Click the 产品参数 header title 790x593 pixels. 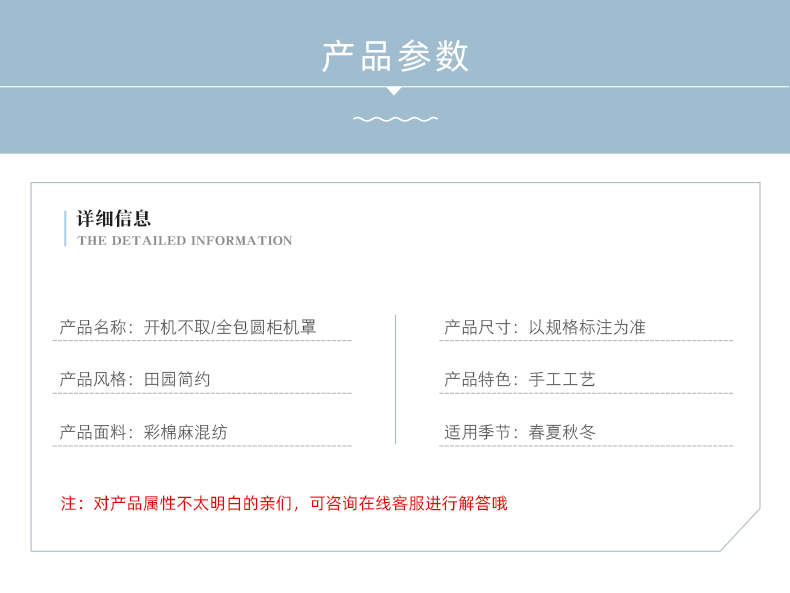[x=395, y=57]
